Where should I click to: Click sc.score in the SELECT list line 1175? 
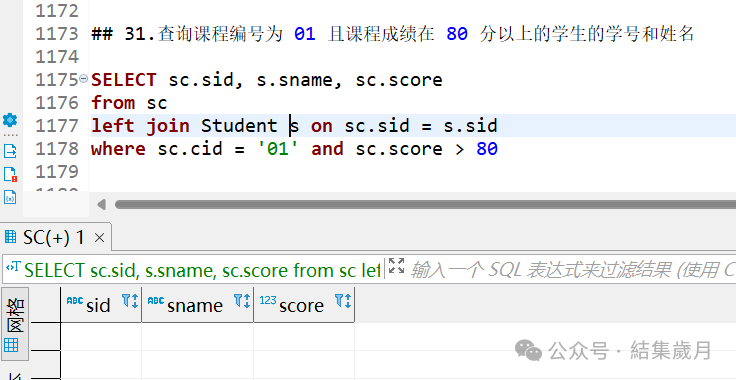[x=399, y=80]
